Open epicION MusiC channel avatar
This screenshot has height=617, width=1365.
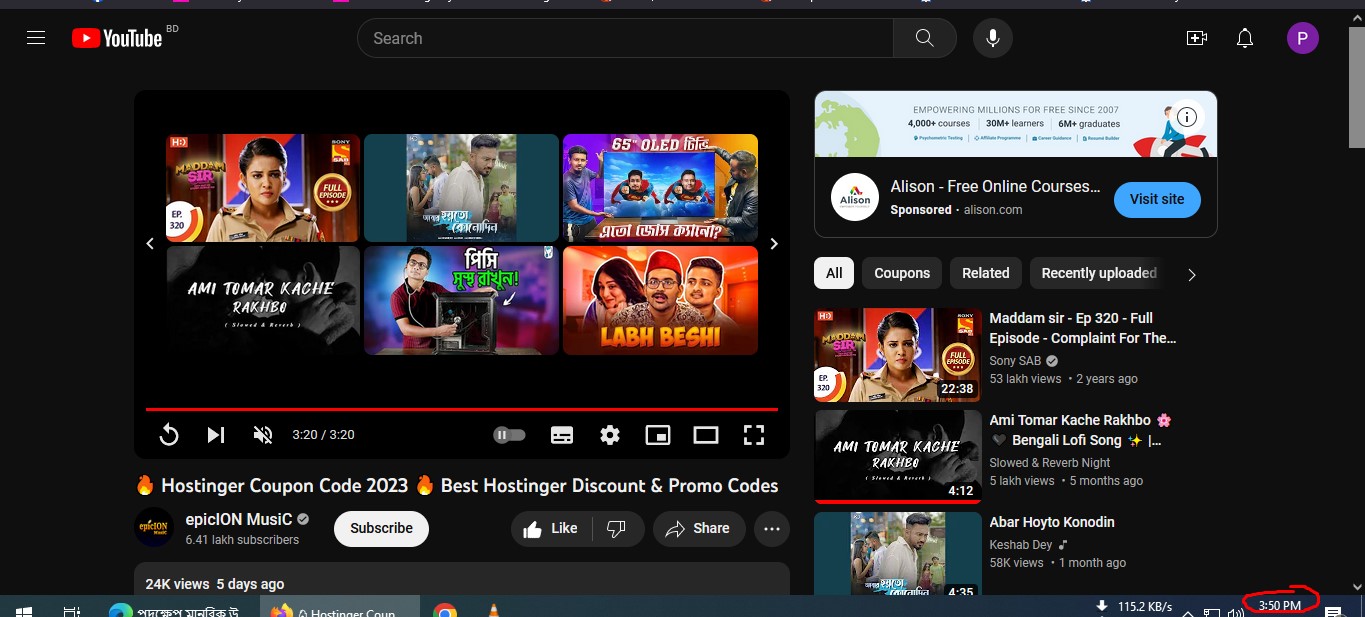click(x=154, y=528)
